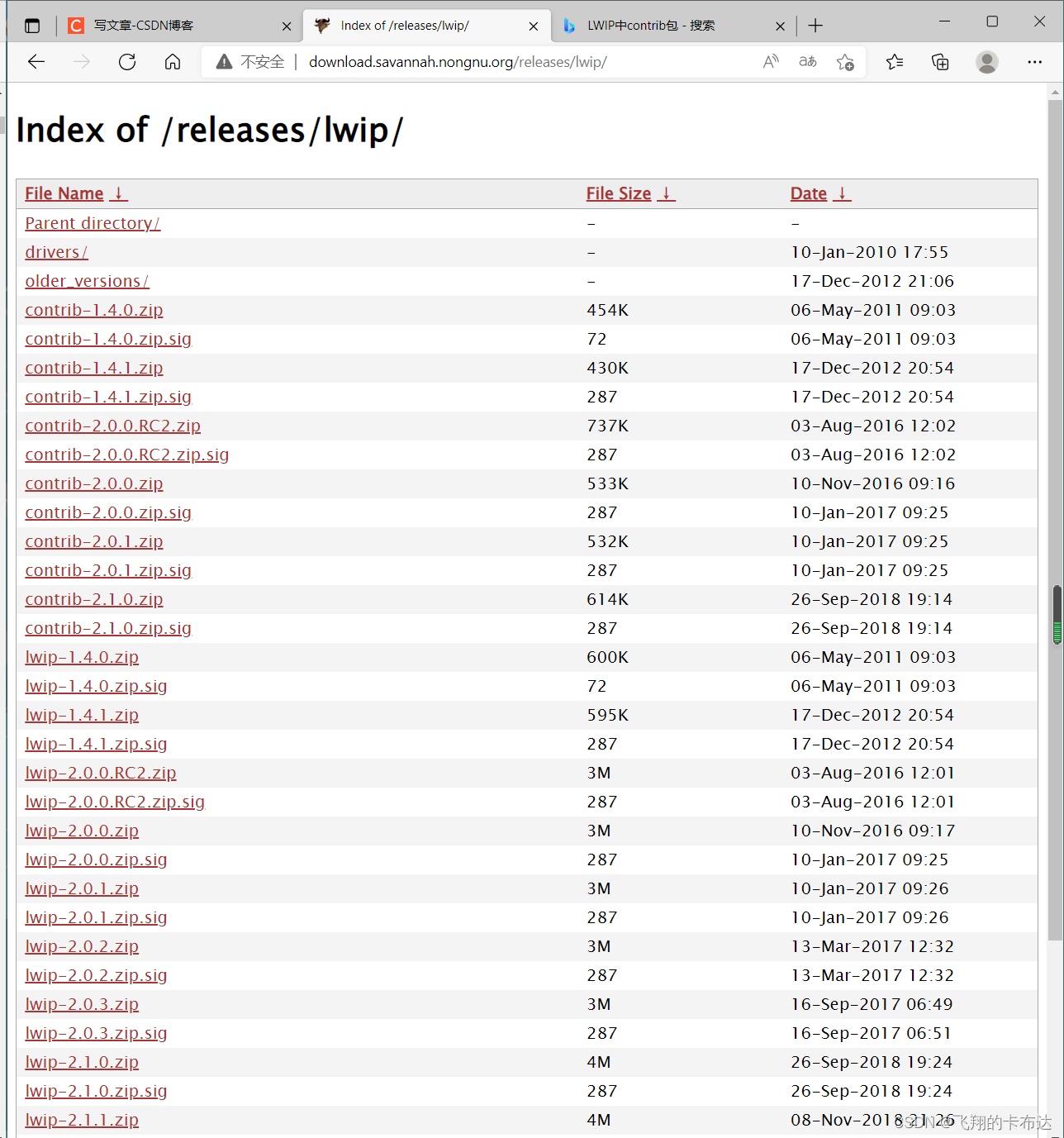Download contrib-1.4.0.zip.sig signature
Viewport: 1064px width, 1138px height.
(108, 339)
